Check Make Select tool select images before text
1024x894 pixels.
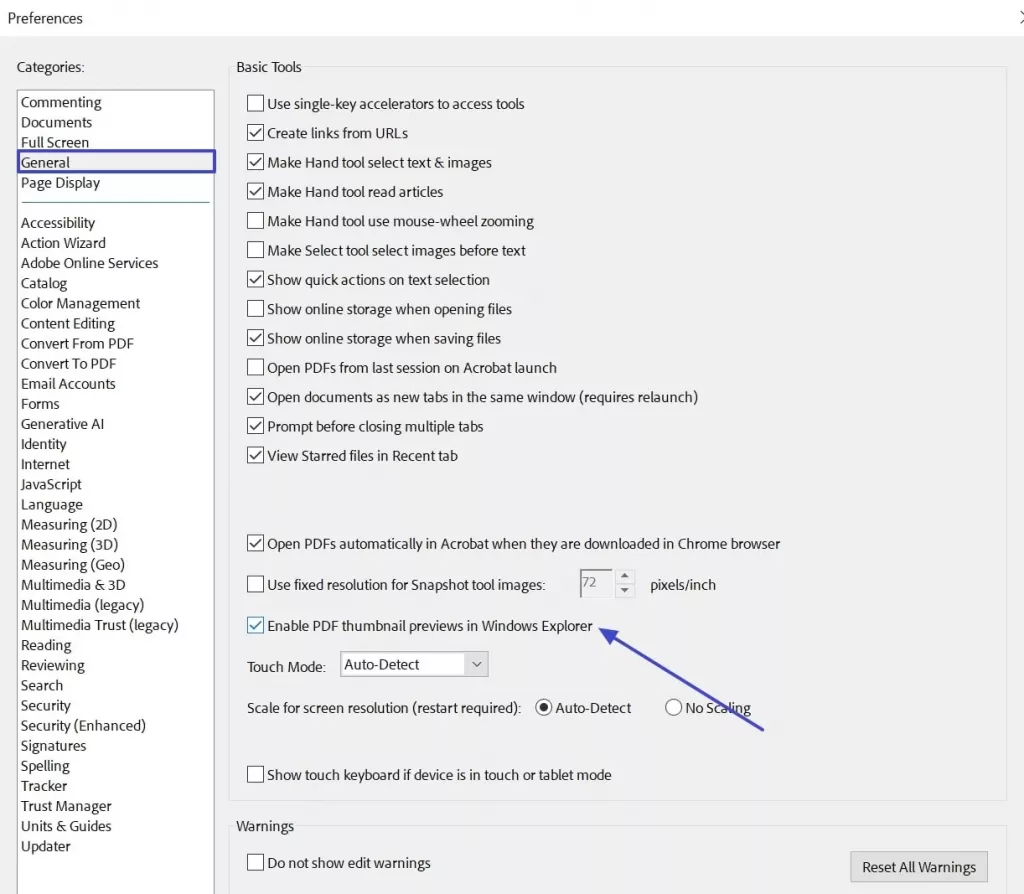point(255,250)
